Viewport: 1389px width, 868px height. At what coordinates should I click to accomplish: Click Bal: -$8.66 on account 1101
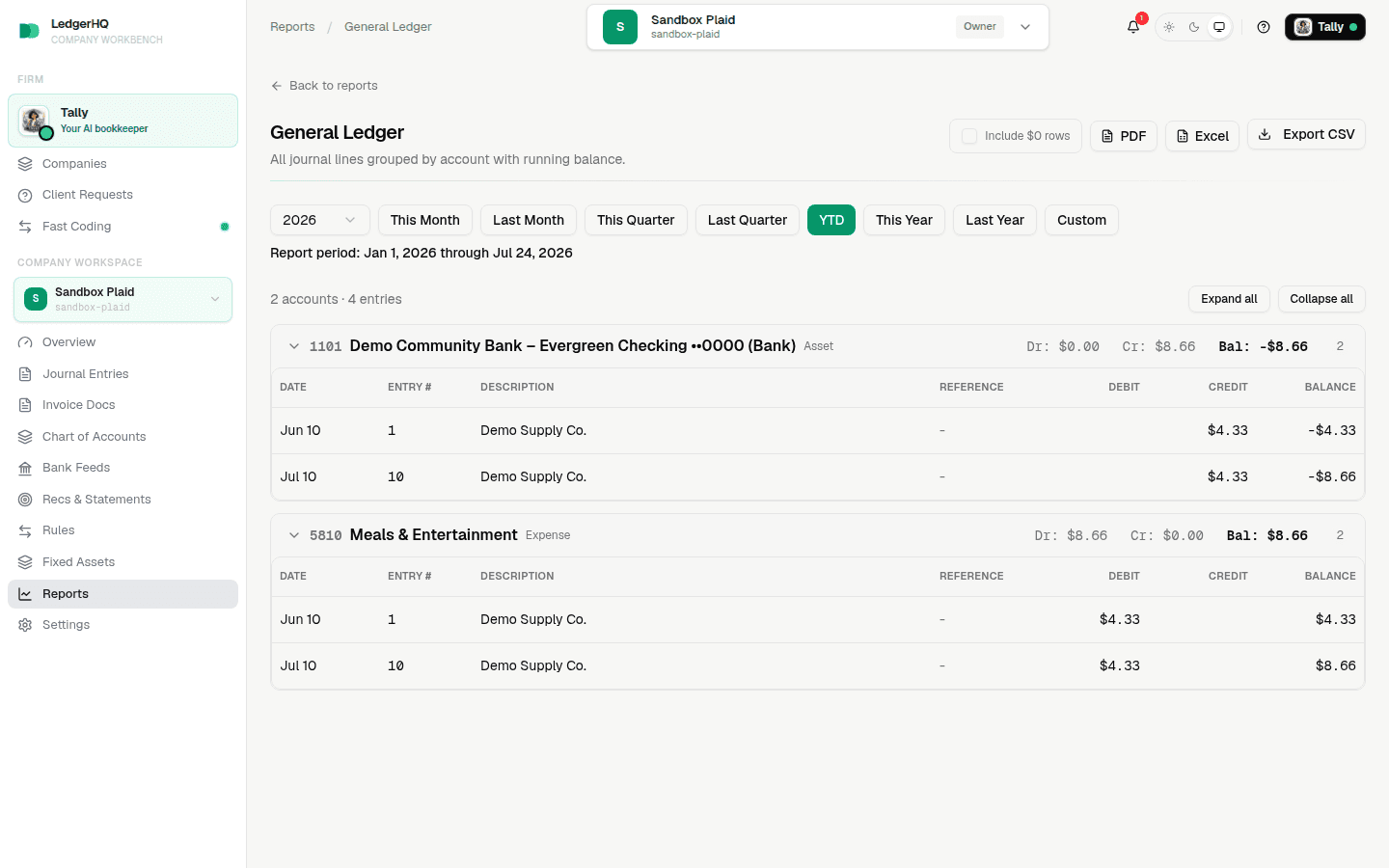[x=1264, y=346]
